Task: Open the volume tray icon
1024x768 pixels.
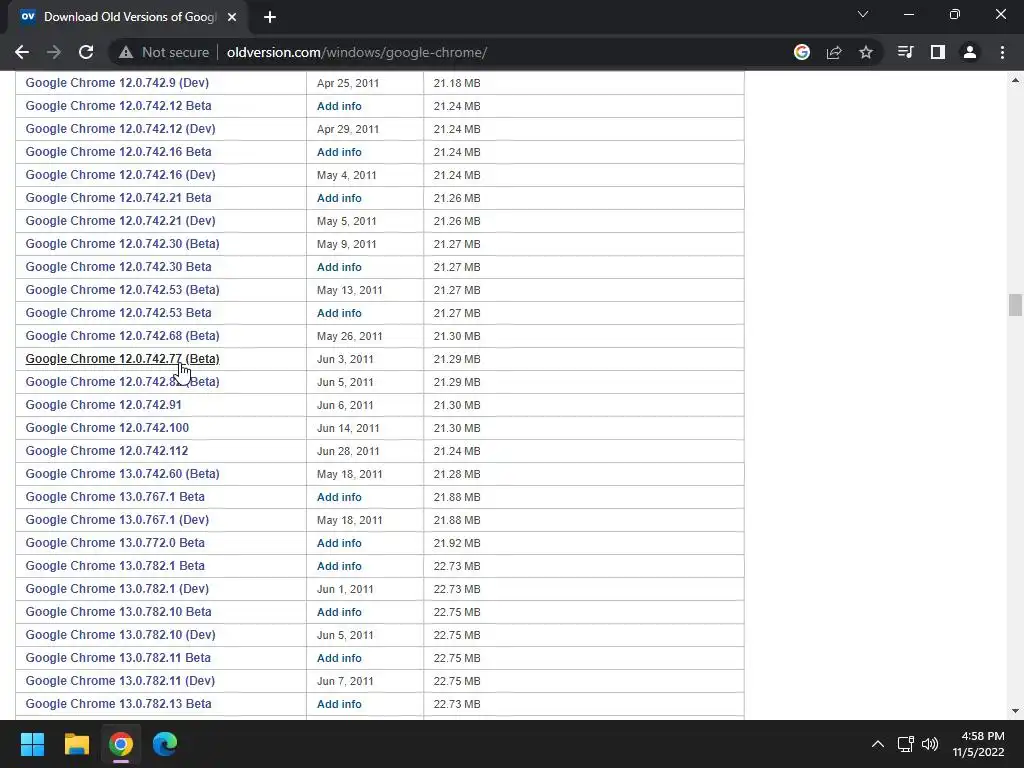Action: 930,744
